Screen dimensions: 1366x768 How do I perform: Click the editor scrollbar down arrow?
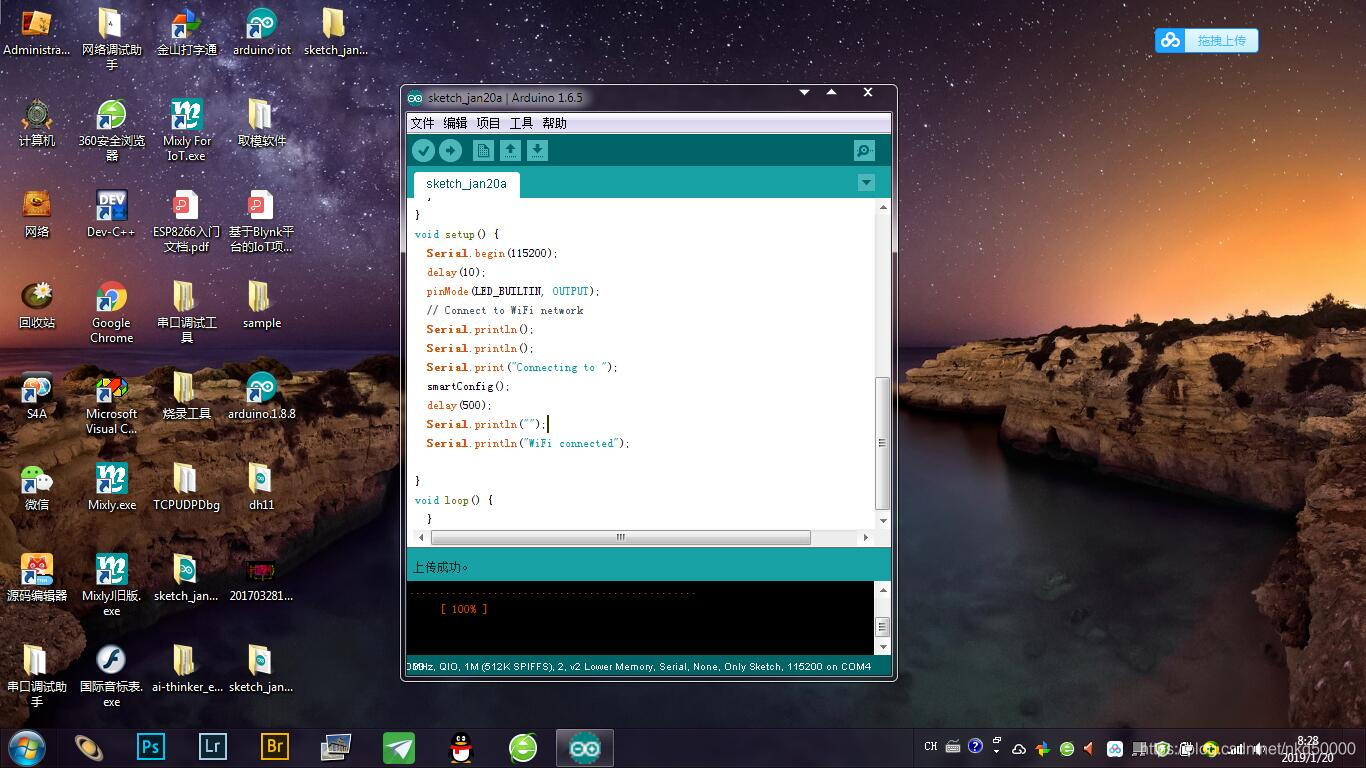pyautogui.click(x=882, y=520)
